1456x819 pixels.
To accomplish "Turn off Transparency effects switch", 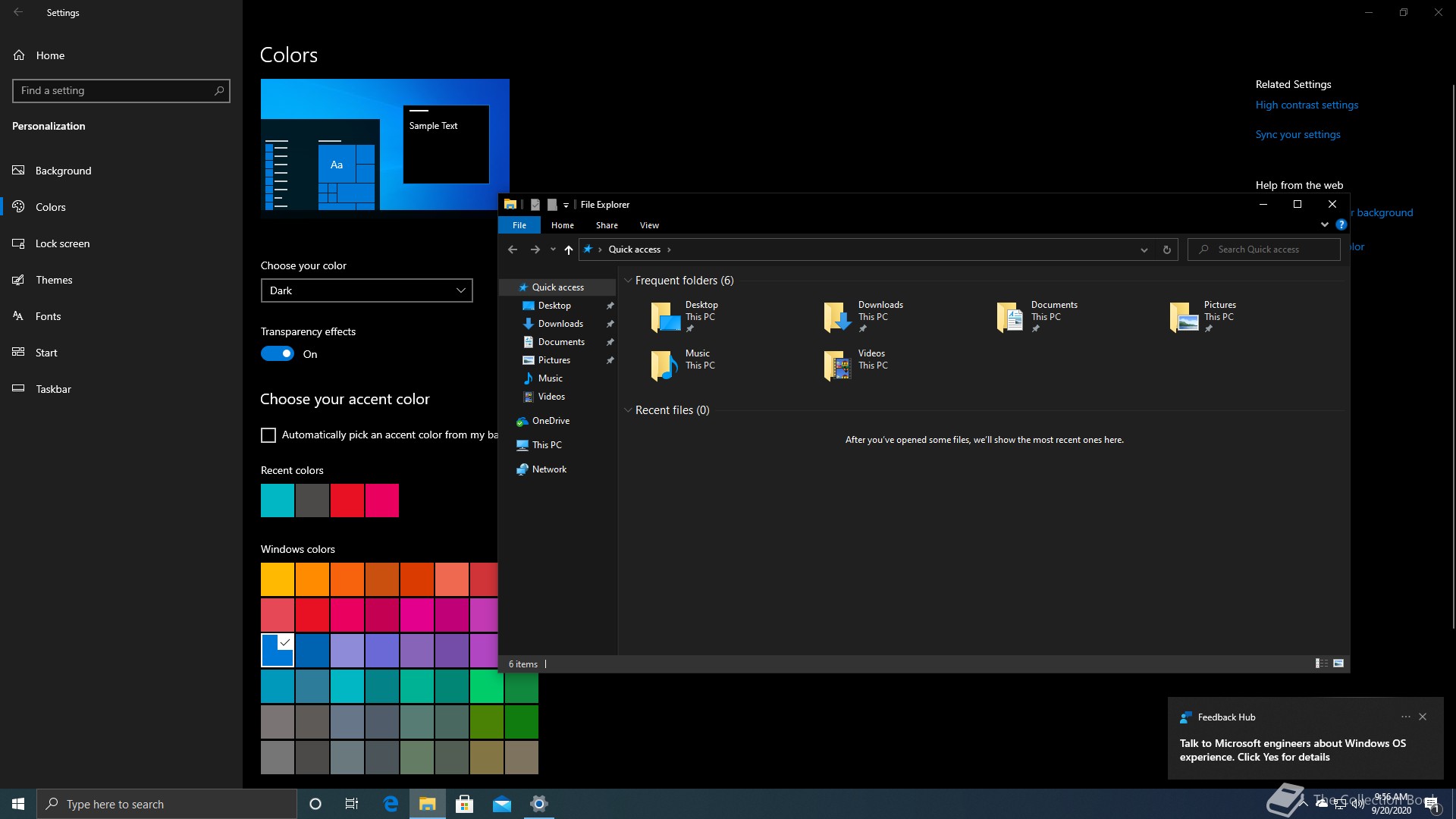I will tap(278, 354).
